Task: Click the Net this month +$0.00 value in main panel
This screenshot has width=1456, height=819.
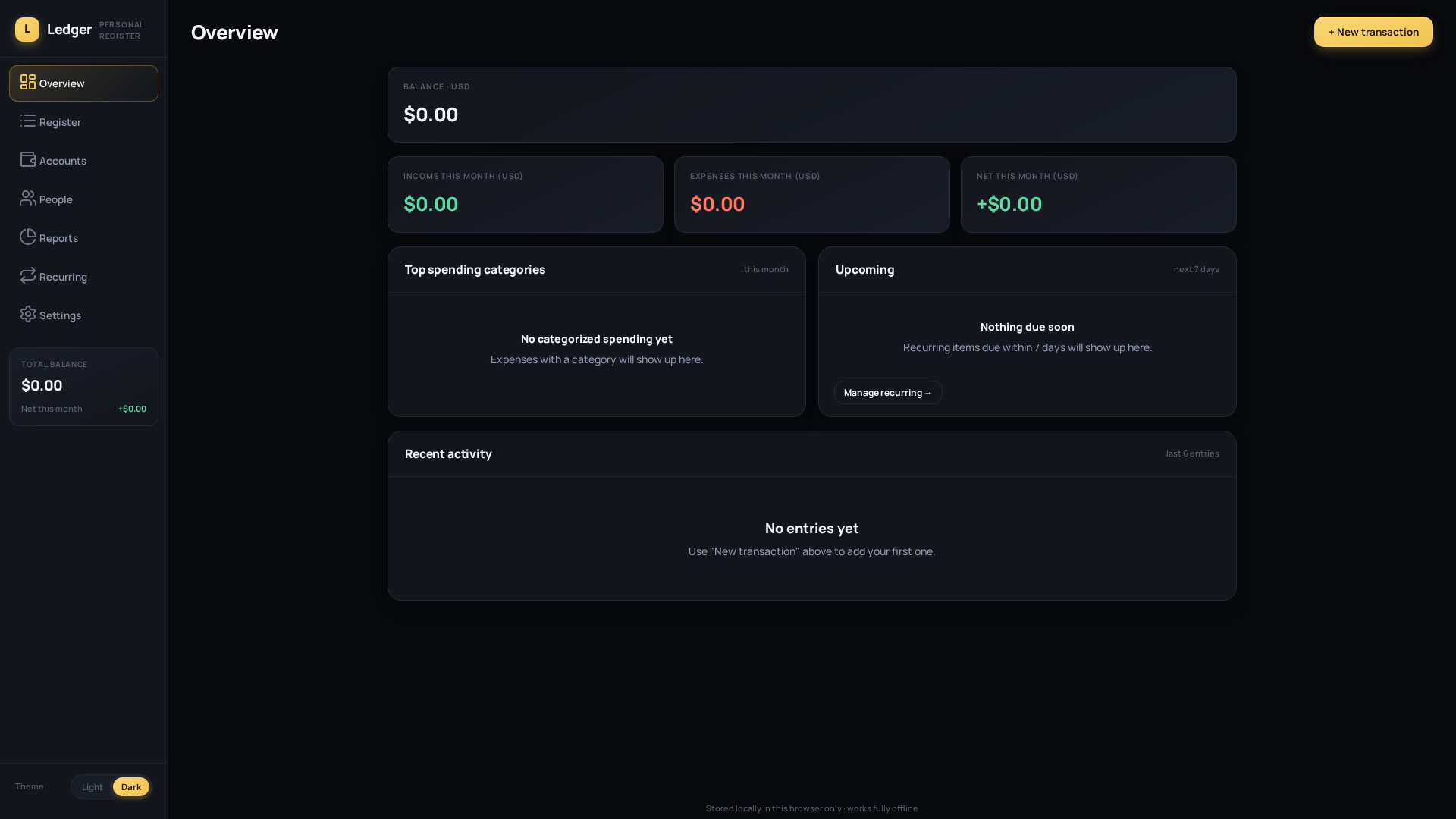Action: point(1009,204)
